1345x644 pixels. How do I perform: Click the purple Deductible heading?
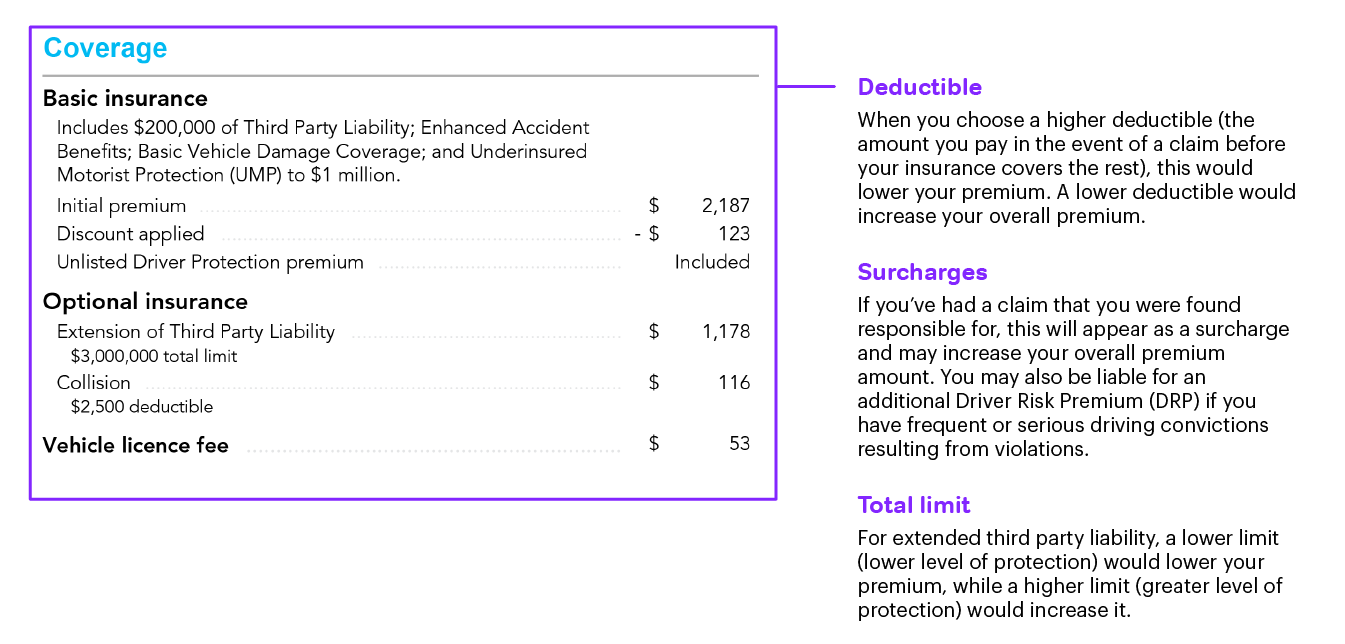click(x=920, y=87)
